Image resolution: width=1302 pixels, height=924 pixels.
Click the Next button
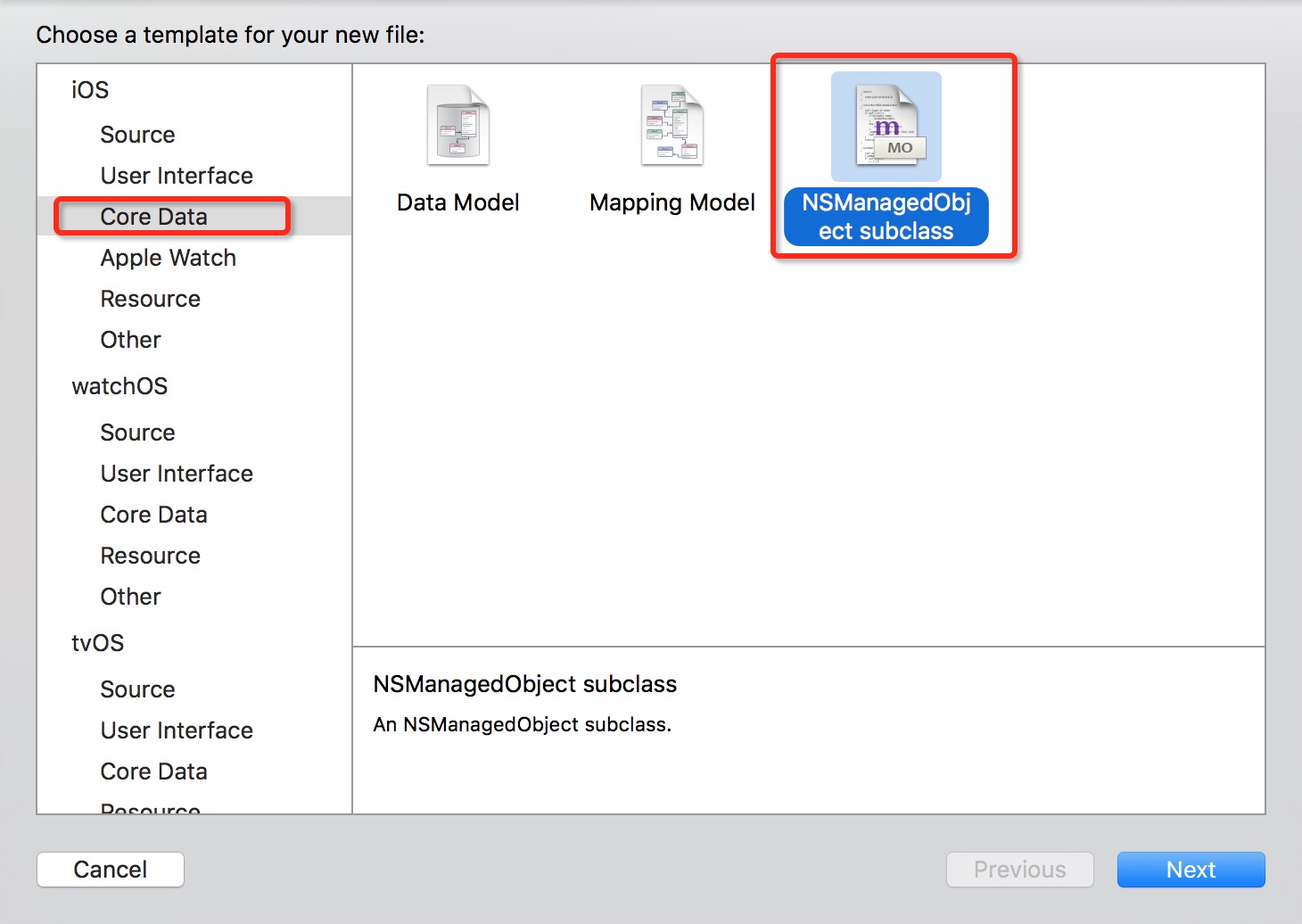[x=1191, y=870]
